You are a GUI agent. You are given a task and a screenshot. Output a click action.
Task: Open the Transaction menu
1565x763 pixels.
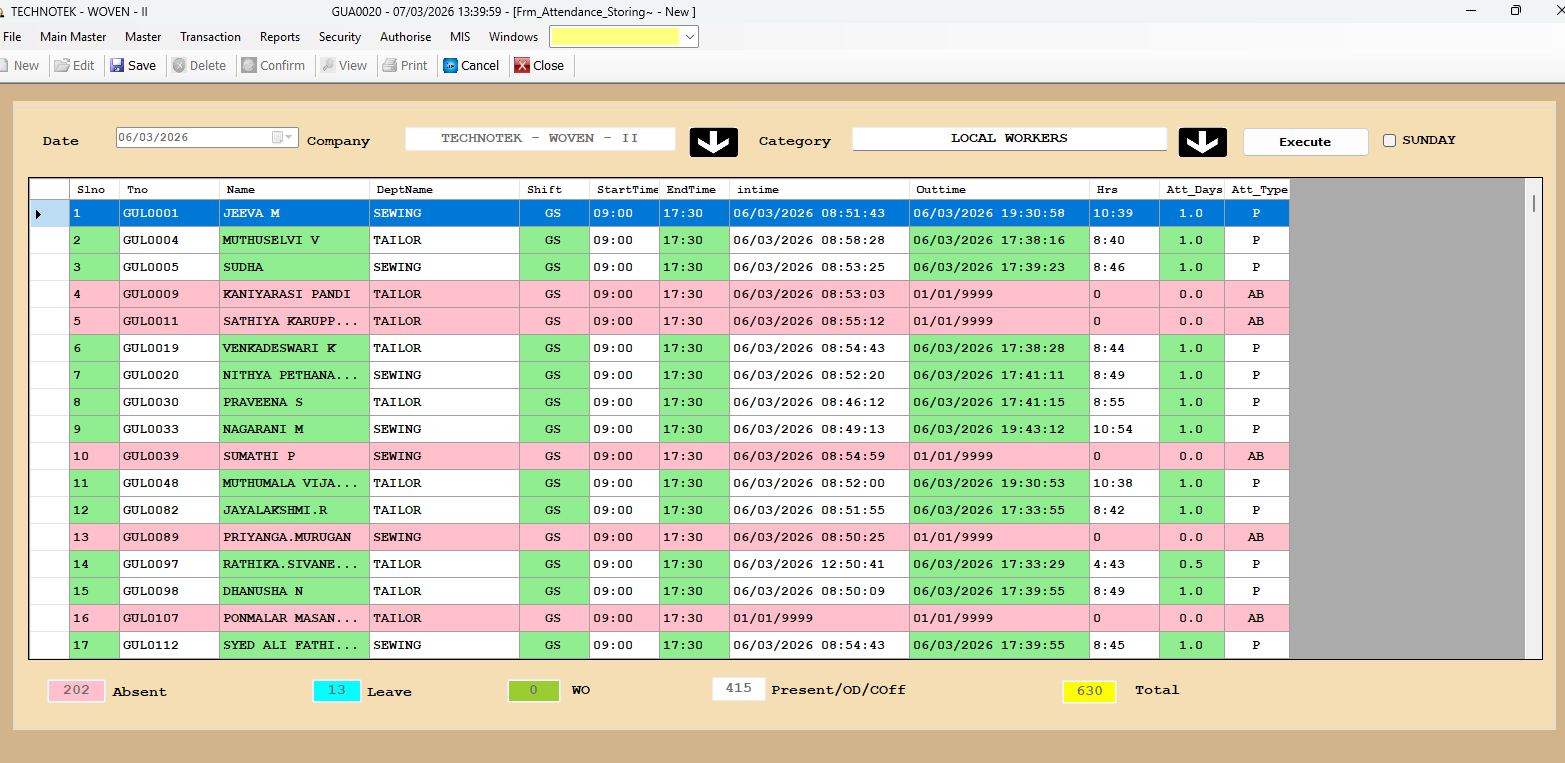coord(210,37)
